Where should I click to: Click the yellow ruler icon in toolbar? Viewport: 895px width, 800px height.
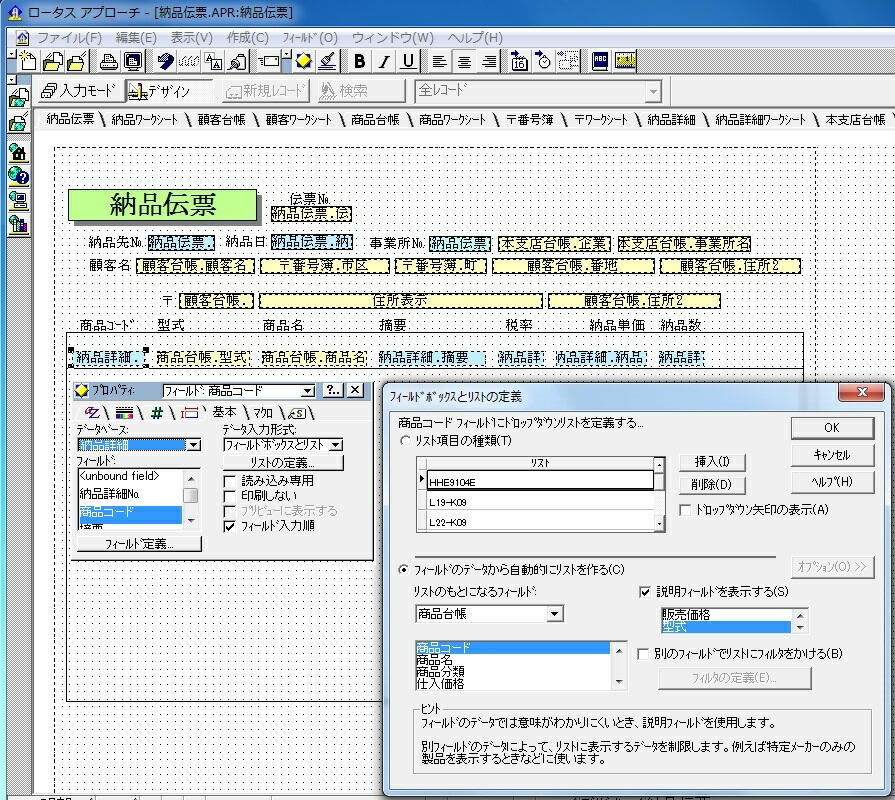point(625,61)
